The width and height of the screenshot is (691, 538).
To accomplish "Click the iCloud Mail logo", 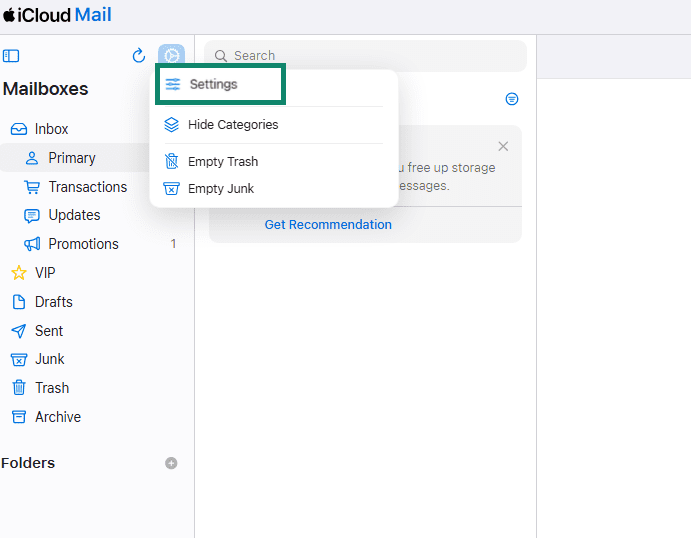I will (x=57, y=15).
